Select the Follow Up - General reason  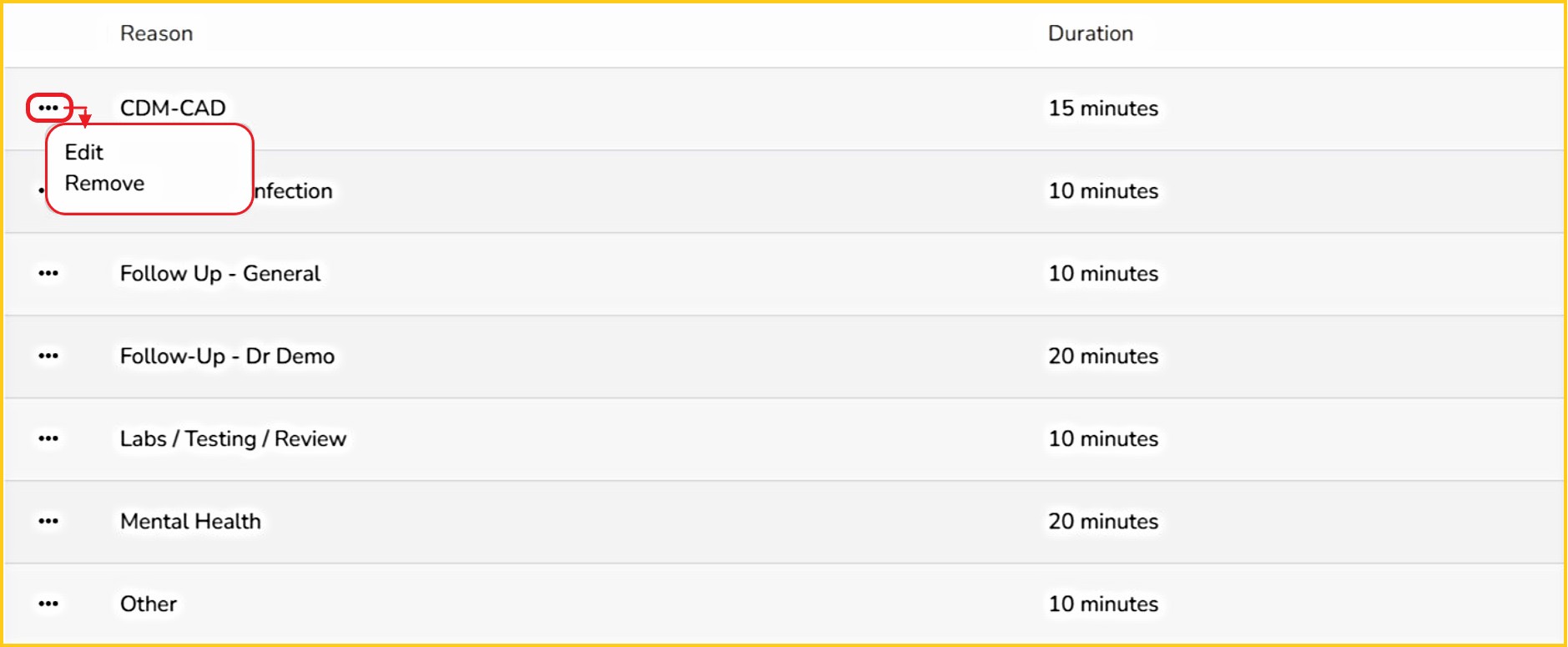[219, 273]
